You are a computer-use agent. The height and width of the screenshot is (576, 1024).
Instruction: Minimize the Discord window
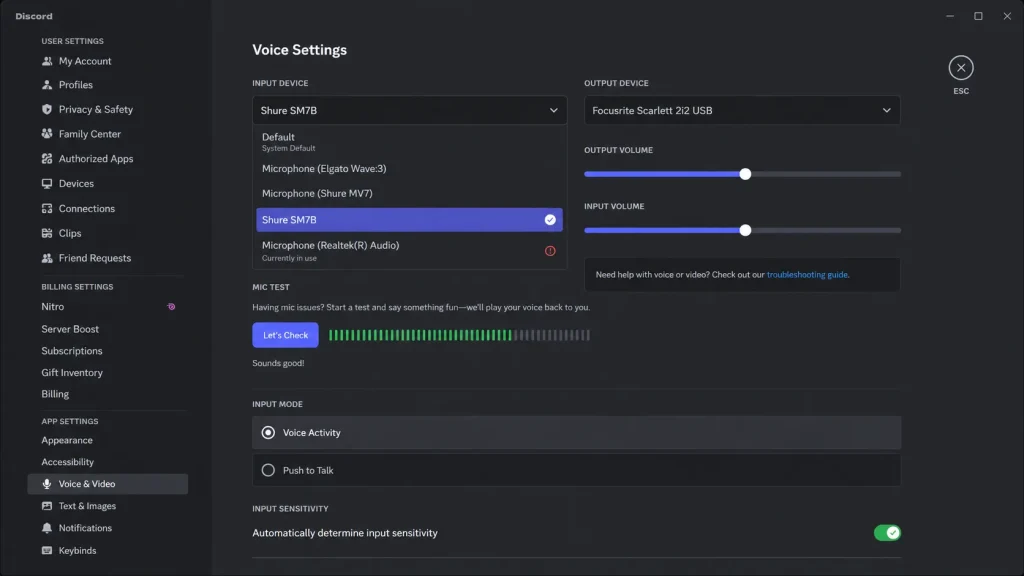pos(950,16)
